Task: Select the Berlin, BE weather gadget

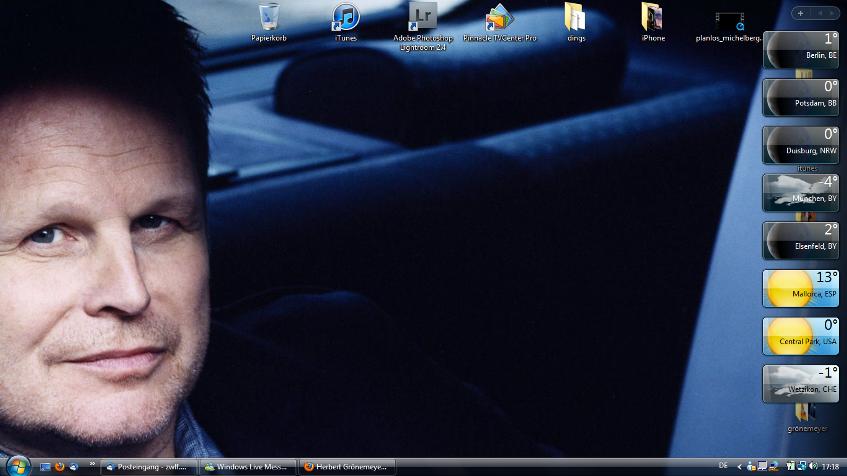Action: click(x=800, y=49)
